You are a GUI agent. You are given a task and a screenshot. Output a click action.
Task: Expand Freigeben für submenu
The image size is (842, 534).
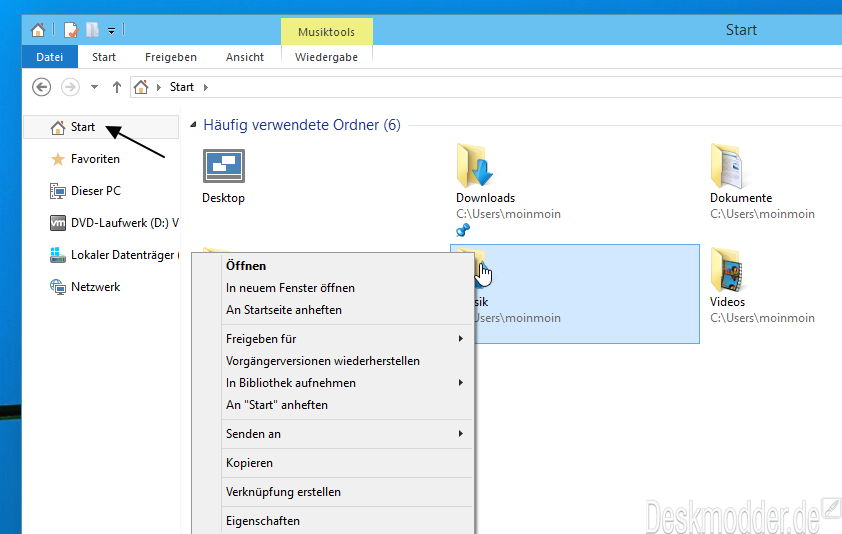pos(347,339)
